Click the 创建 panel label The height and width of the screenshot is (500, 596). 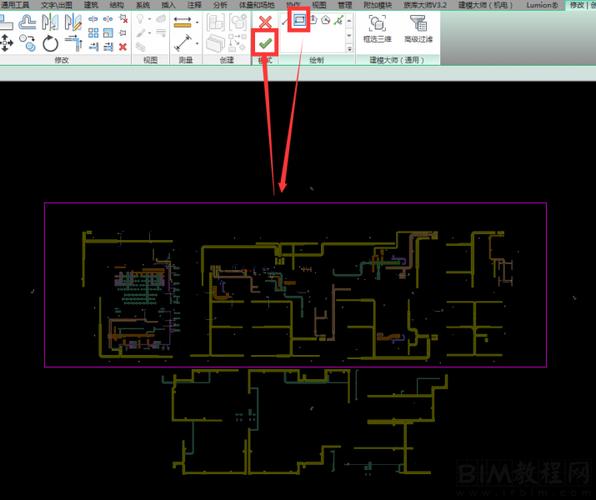227,60
